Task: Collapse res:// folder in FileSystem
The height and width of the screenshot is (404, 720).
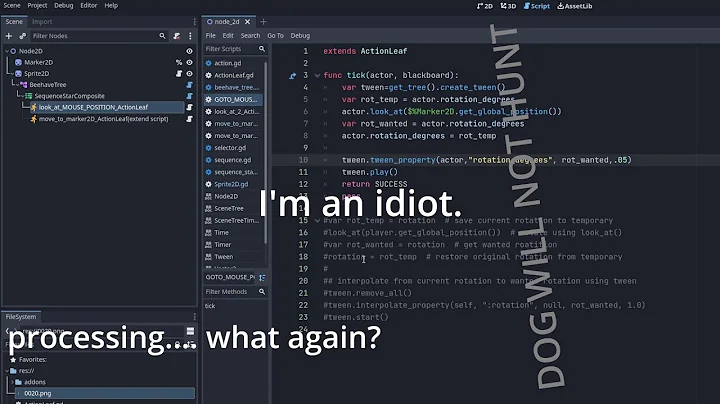Action: coord(7,371)
